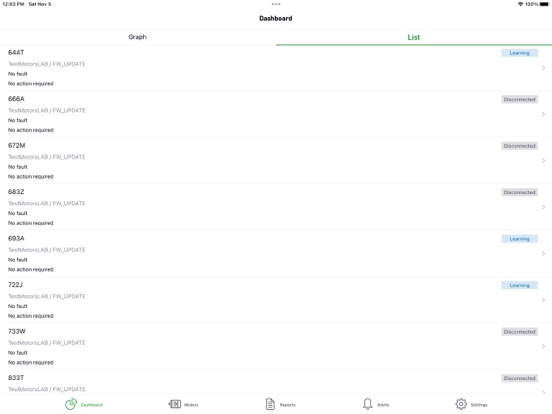Viewport: 552px width, 414px height.
Task: Tap the Learning badge for 644T
Action: click(520, 53)
